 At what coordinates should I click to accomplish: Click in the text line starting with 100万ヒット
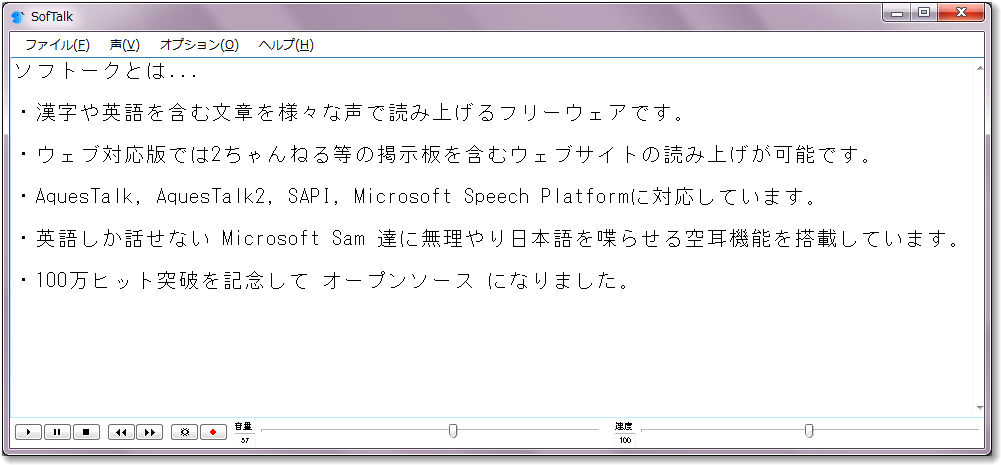click(330, 281)
